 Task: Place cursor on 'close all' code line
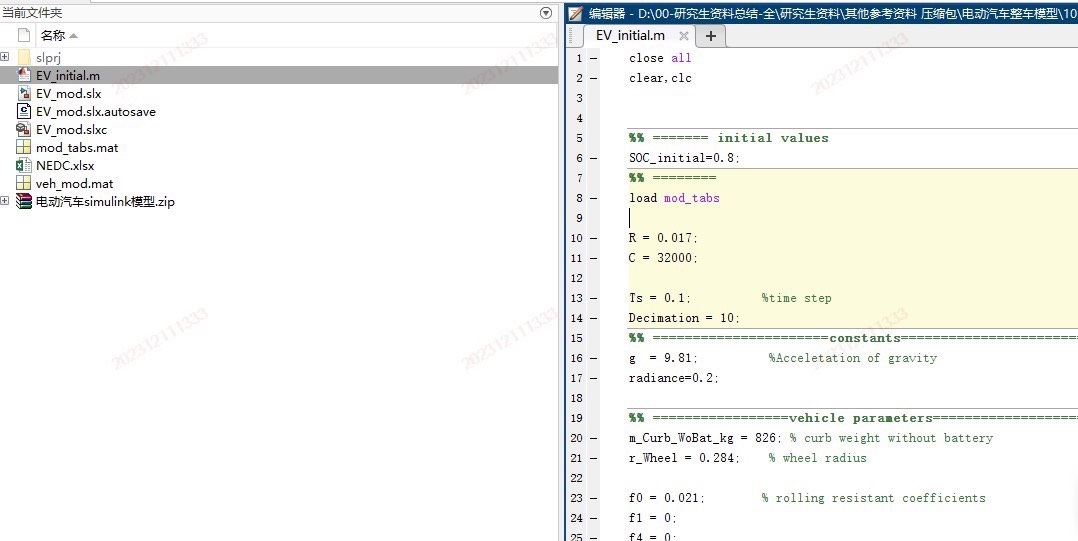(x=660, y=58)
